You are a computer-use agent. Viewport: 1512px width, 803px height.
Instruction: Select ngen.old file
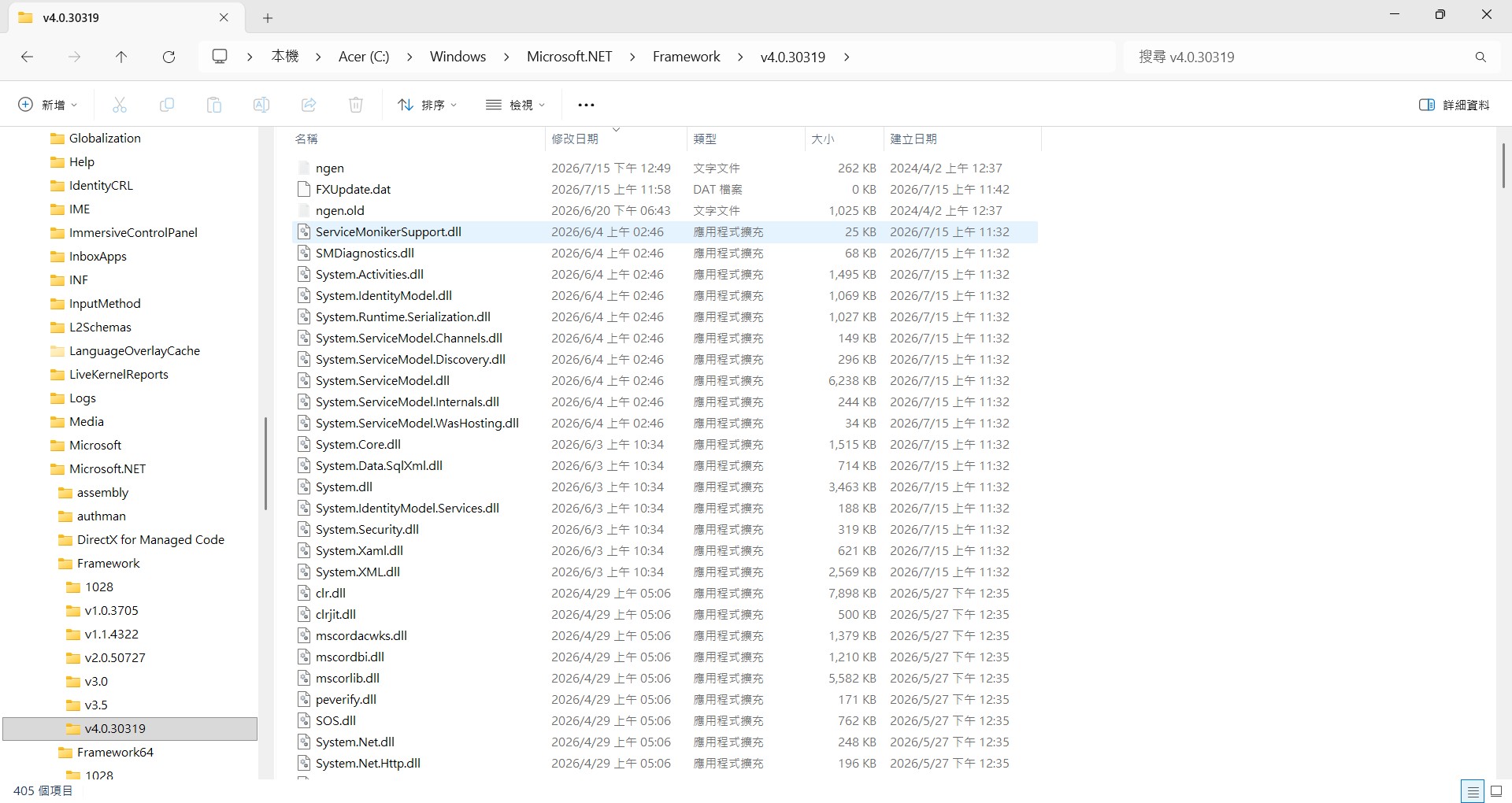point(665,211)
